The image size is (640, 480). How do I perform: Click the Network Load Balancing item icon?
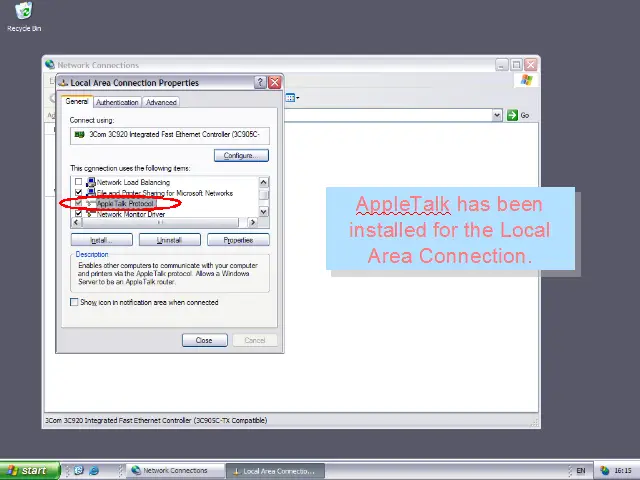[x=91, y=182]
